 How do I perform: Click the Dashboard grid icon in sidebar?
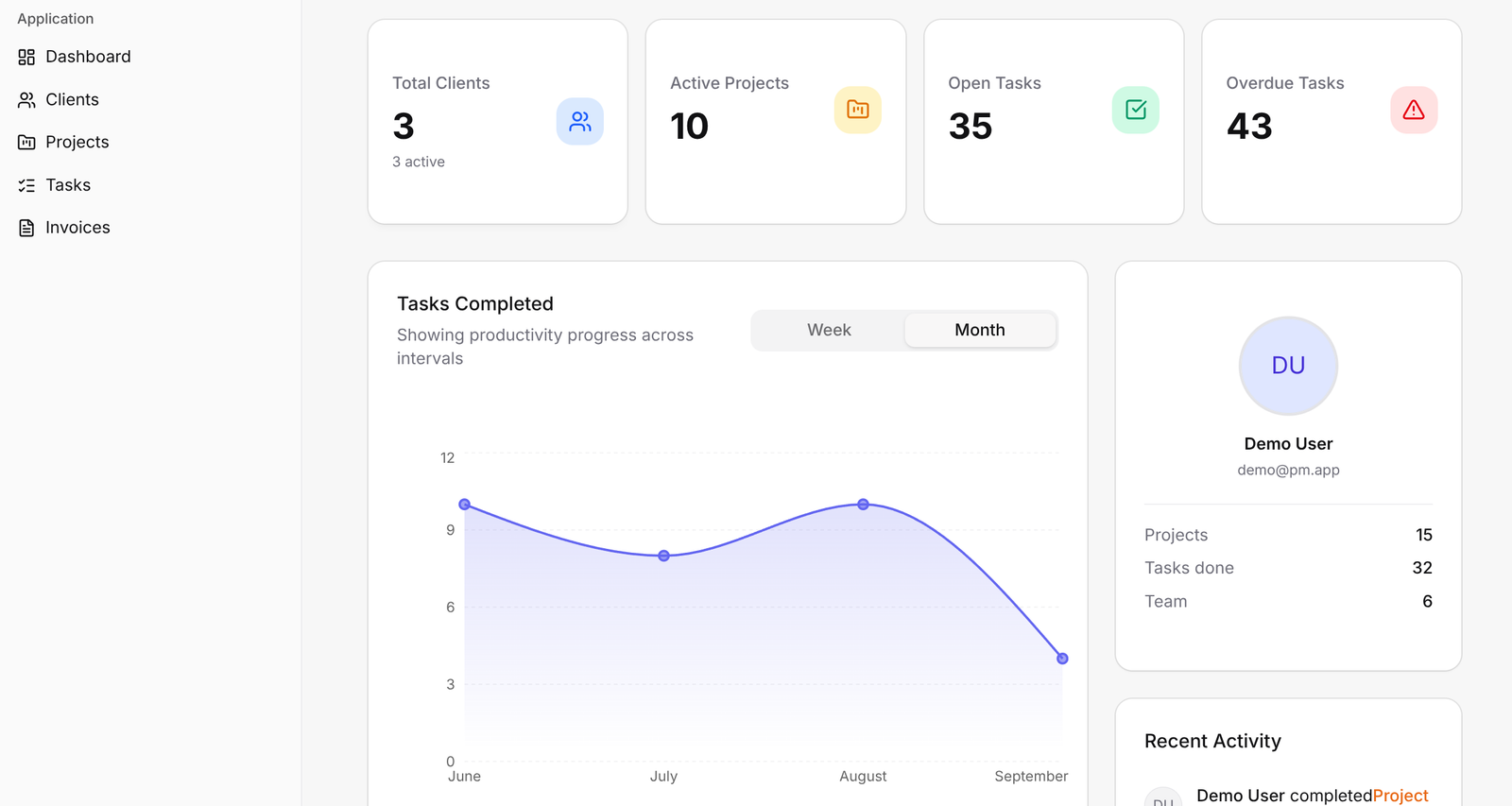26,57
